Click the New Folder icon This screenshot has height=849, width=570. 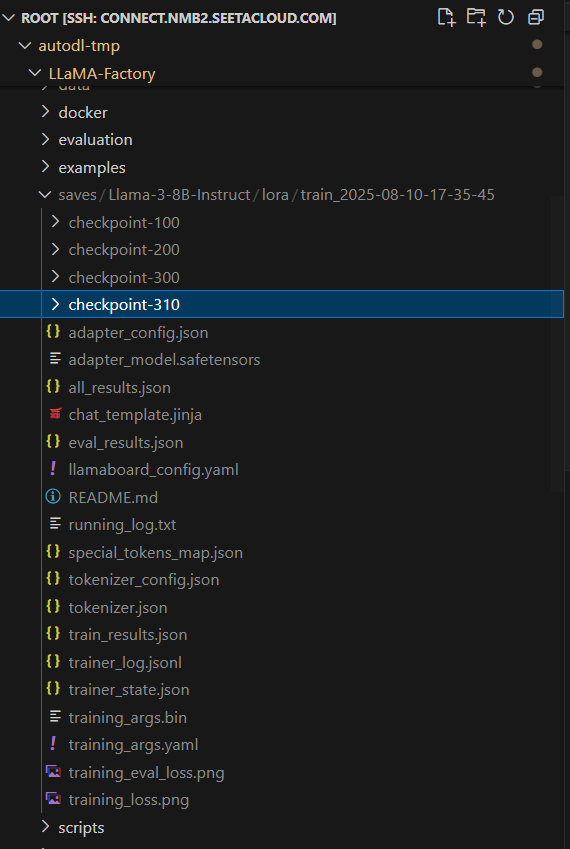pos(476,17)
